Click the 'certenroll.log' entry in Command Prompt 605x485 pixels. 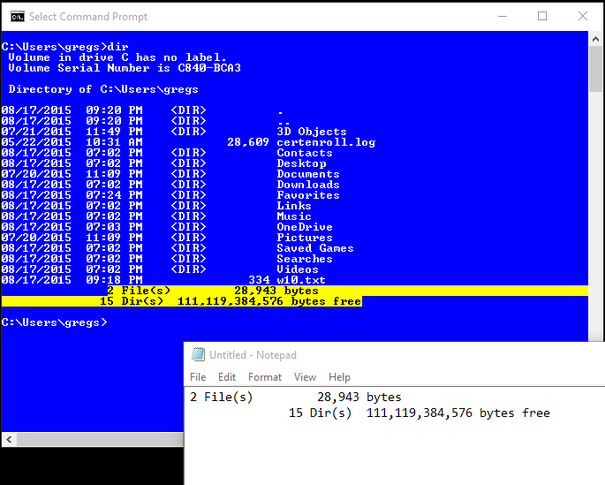coord(326,142)
